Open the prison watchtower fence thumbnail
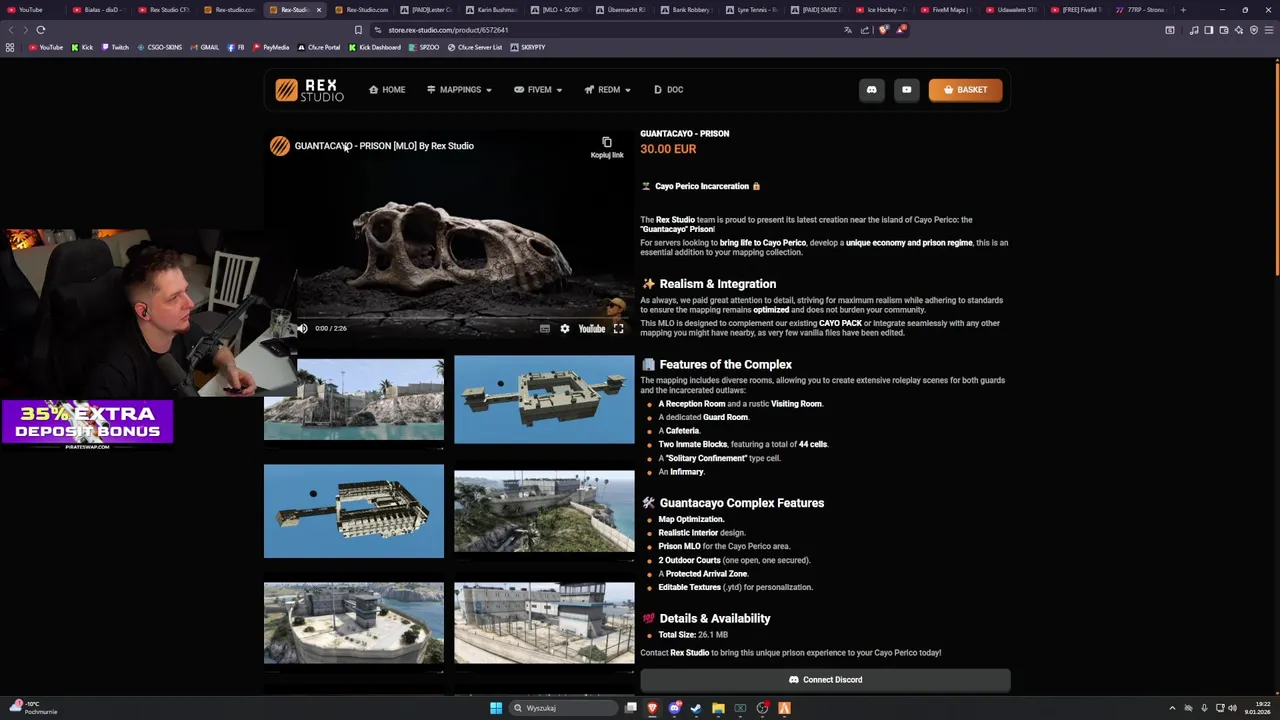Screen dimensions: 1280x720 [544, 623]
